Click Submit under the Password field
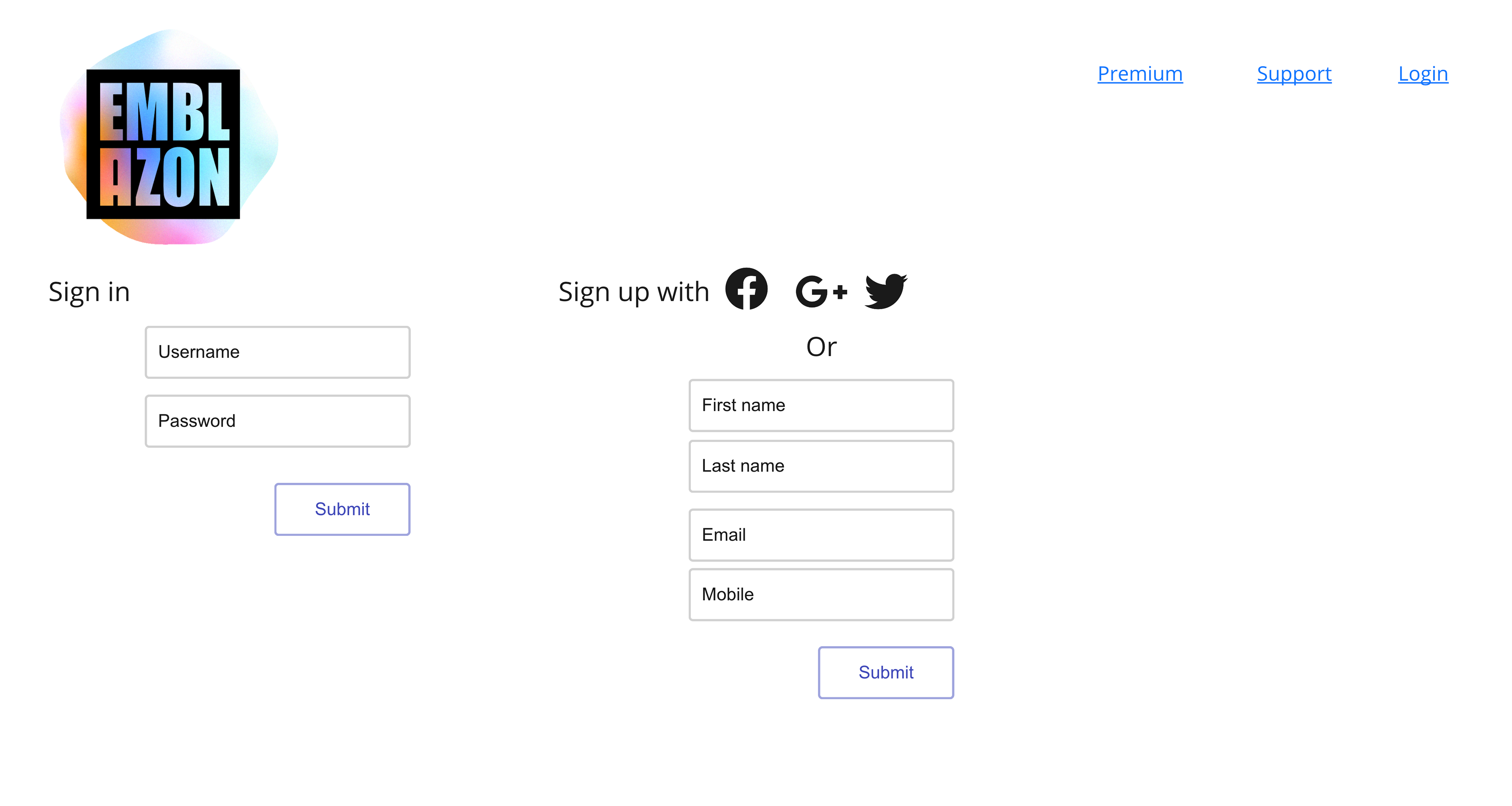This screenshot has height=806, width=1512. pyautogui.click(x=342, y=509)
